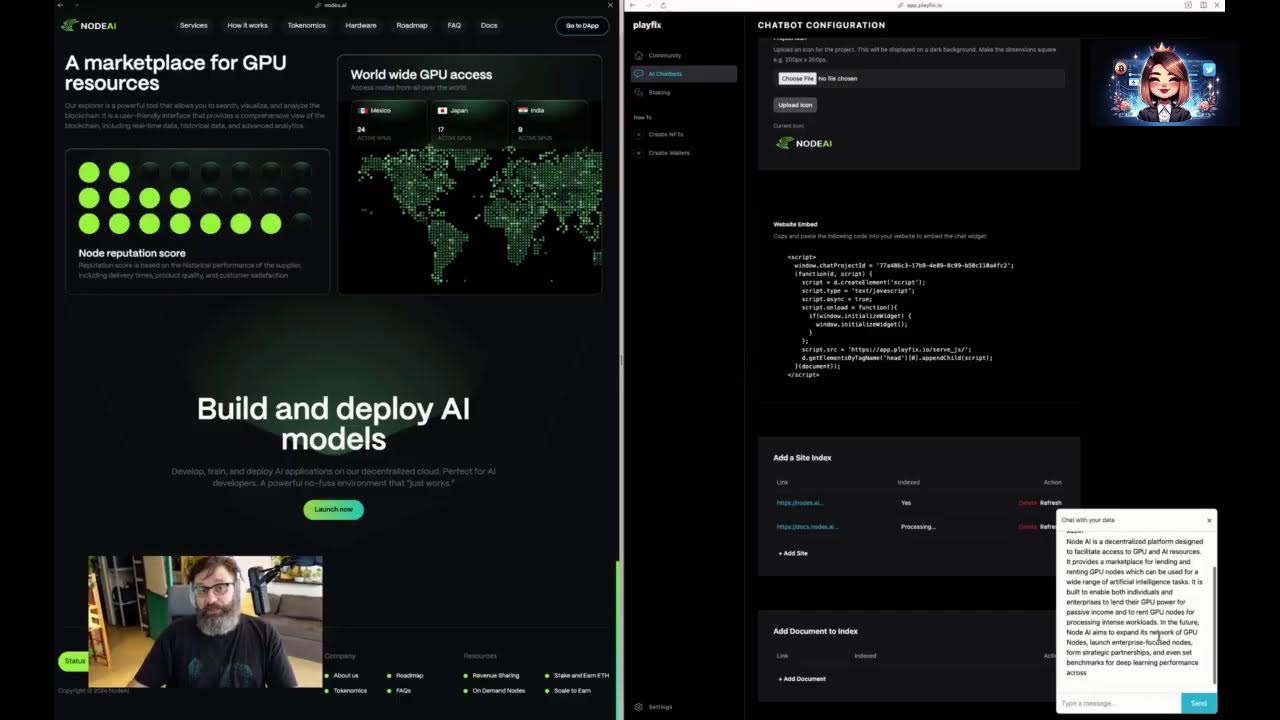Select the India GPU region card
1280x720 pixels.
[x=549, y=123]
